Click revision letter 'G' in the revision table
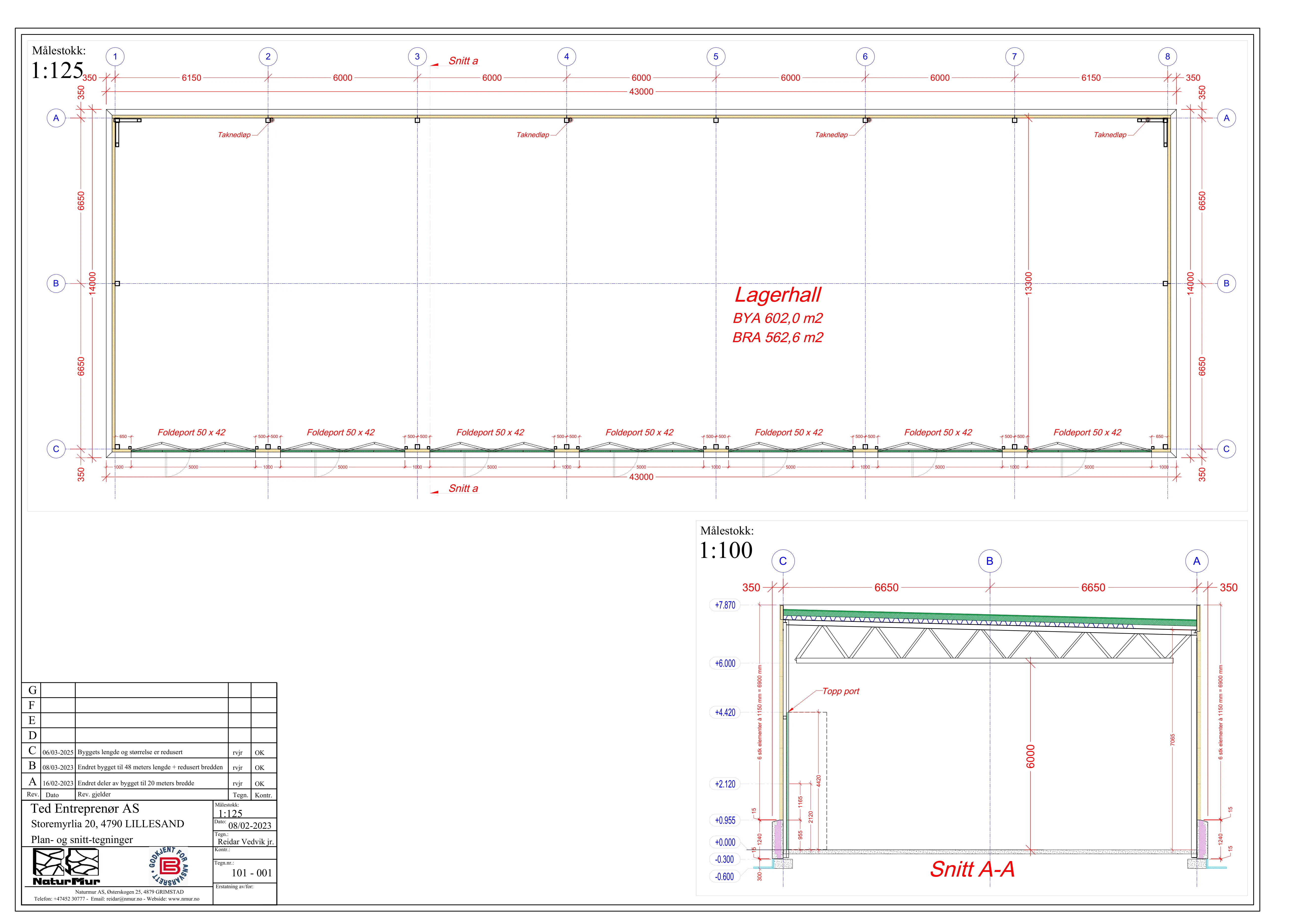This screenshot has width=1307, height=924. 32,690
